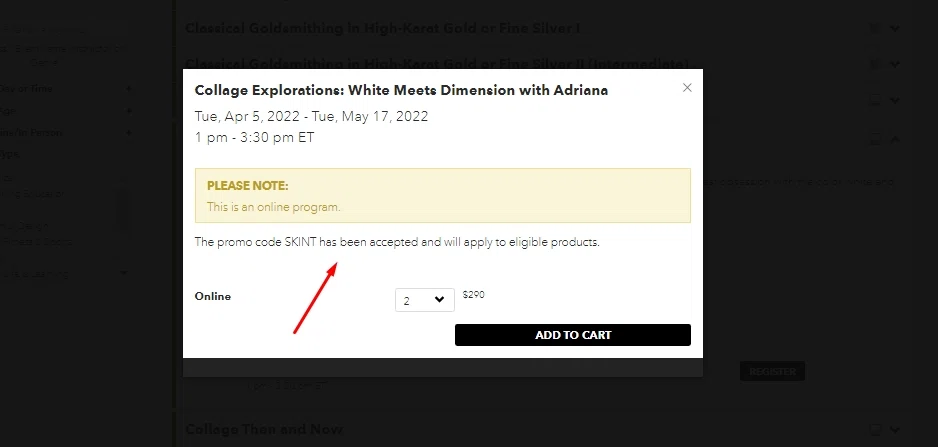Image resolution: width=938 pixels, height=447 pixels.
Task: Expand Classical Goldsmithing II (Intermediate) chevron
Action: coord(895,64)
